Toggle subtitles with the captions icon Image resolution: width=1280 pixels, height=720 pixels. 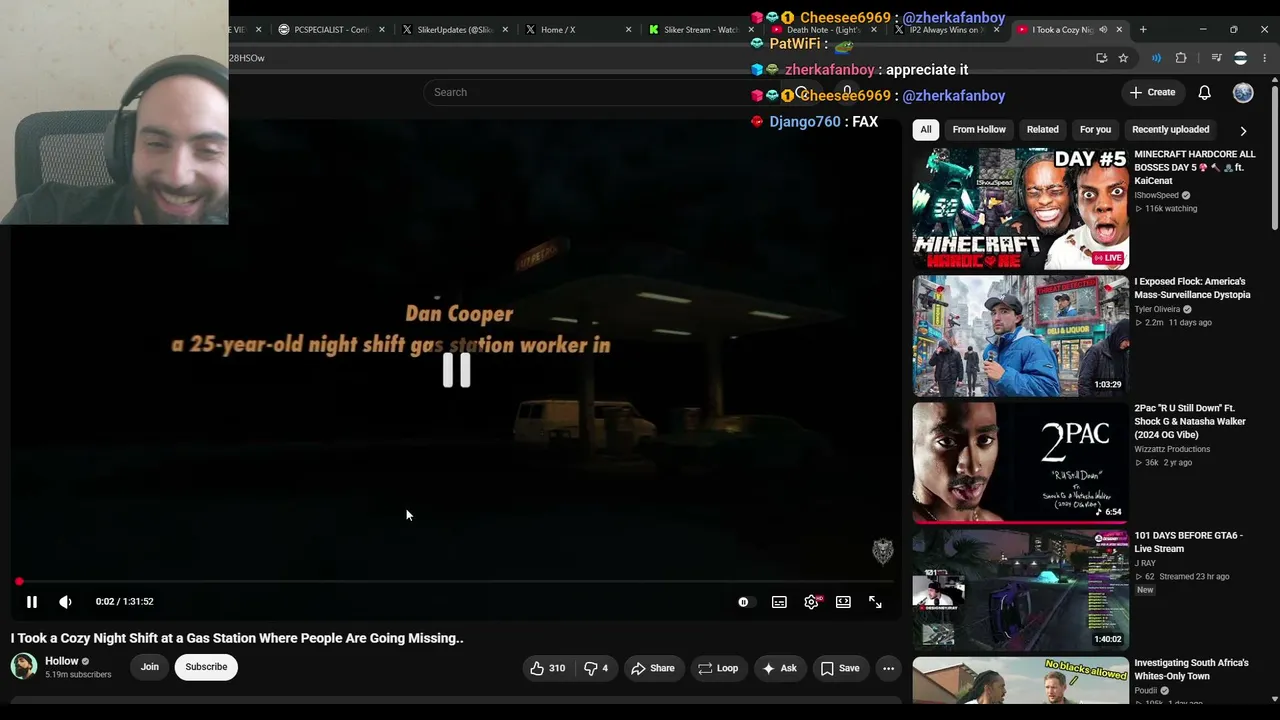(779, 602)
